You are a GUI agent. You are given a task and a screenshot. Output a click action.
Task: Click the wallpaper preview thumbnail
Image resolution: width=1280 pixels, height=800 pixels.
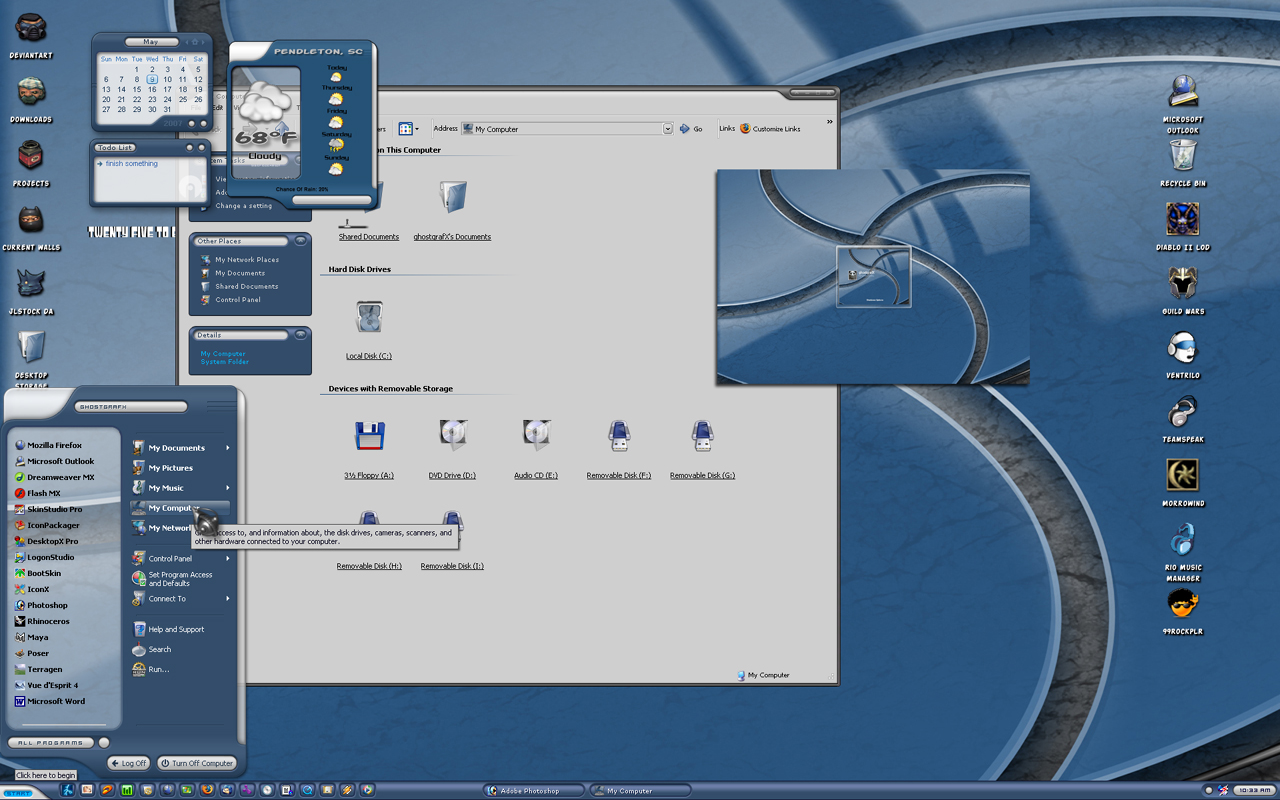click(873, 277)
